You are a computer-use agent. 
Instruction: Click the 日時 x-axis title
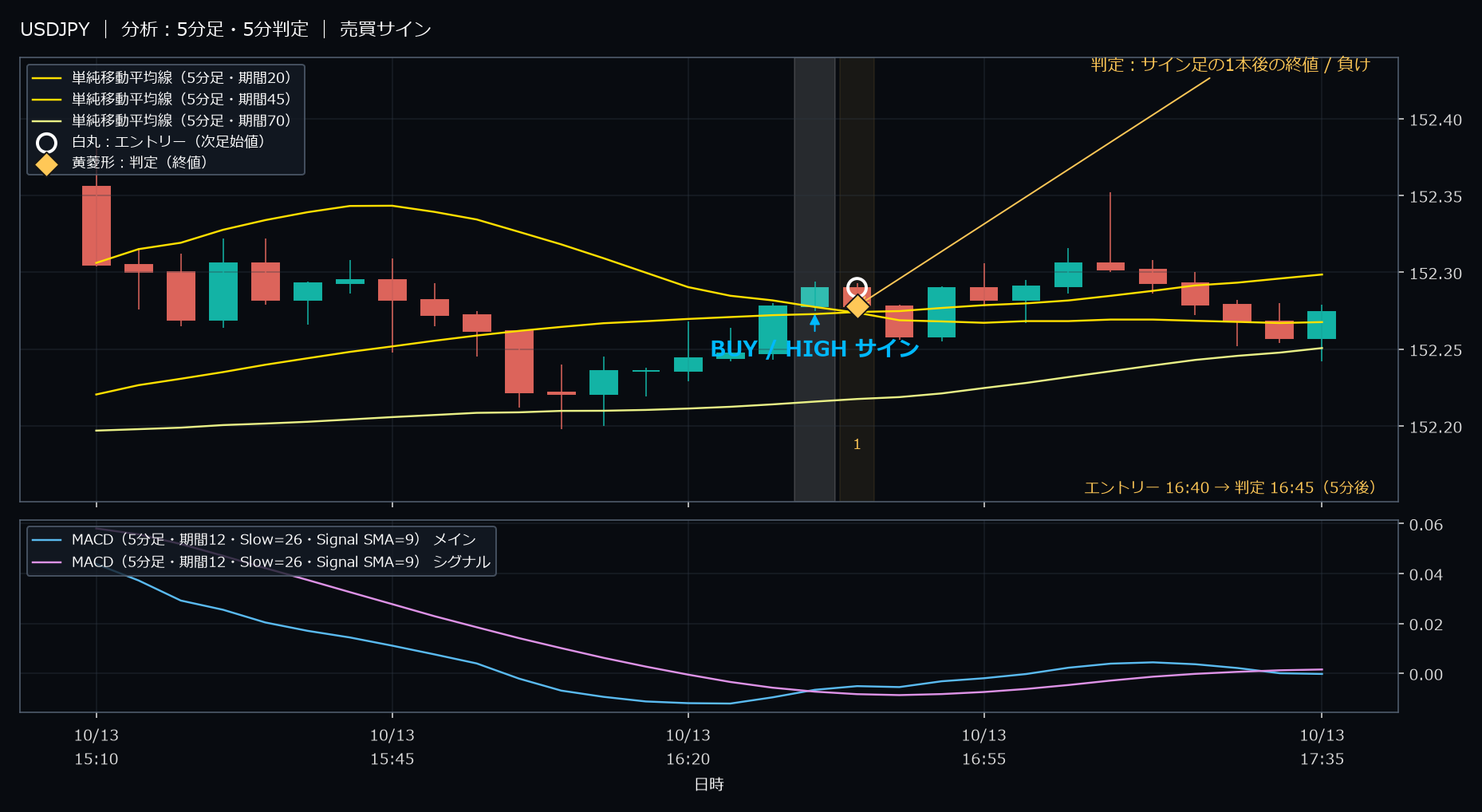click(x=709, y=784)
